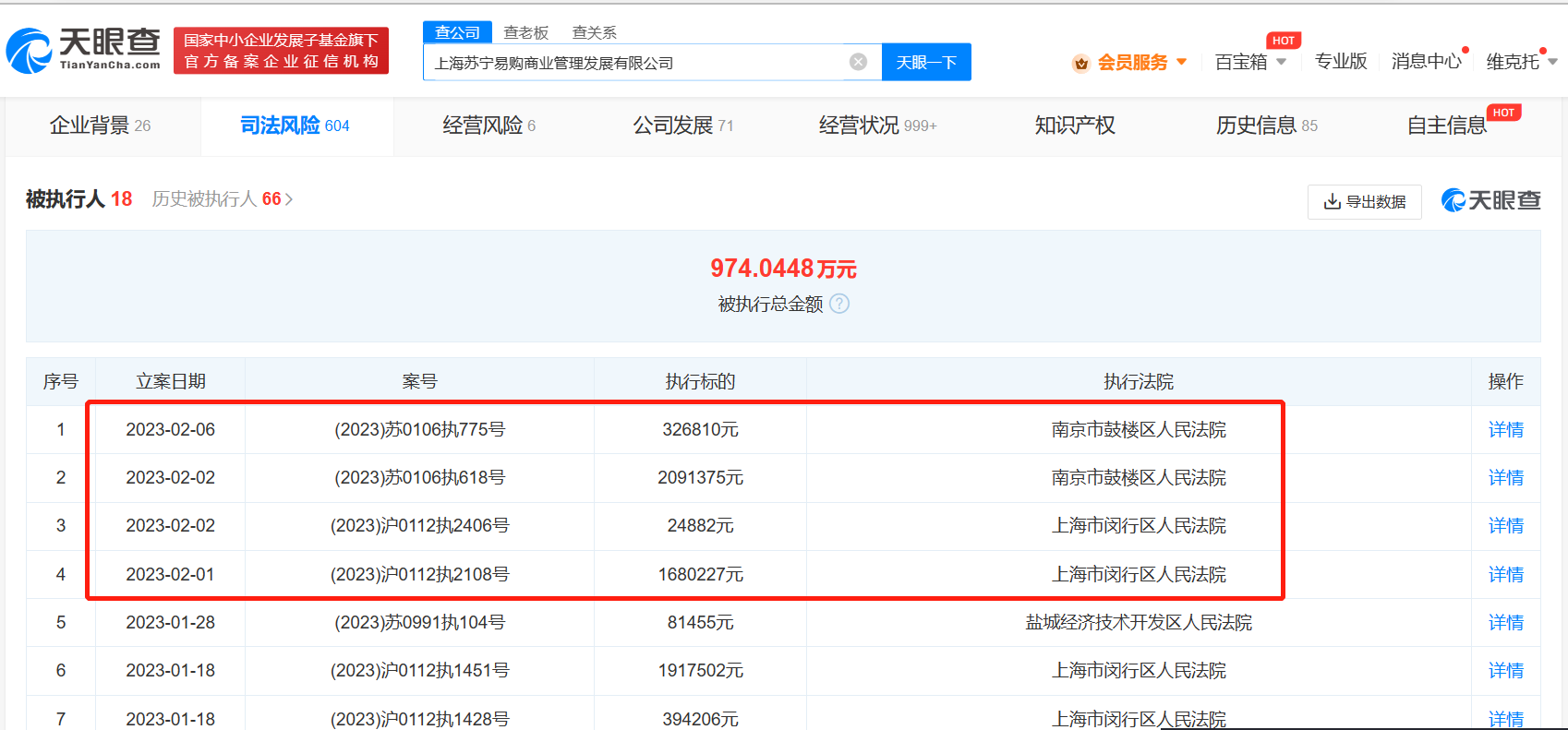Click the 天眼一下 search button
This screenshot has width=1568, height=730.
pyautogui.click(x=926, y=62)
